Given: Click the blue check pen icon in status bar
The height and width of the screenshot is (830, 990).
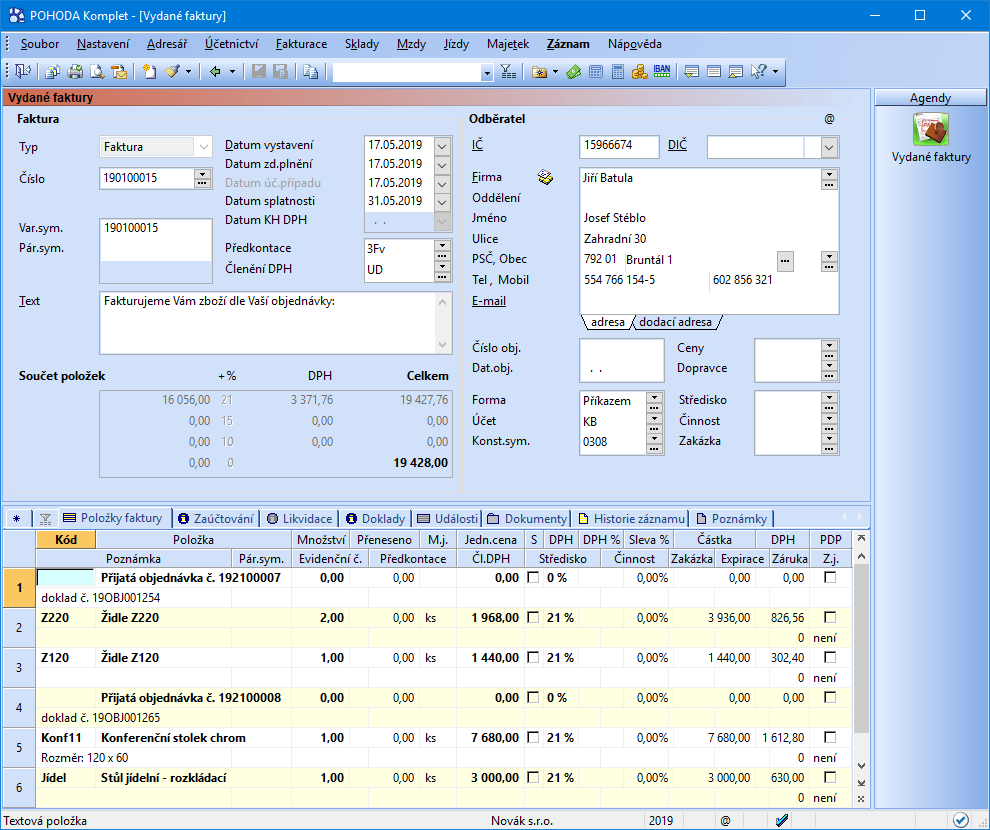Looking at the screenshot, I should tap(782, 820).
